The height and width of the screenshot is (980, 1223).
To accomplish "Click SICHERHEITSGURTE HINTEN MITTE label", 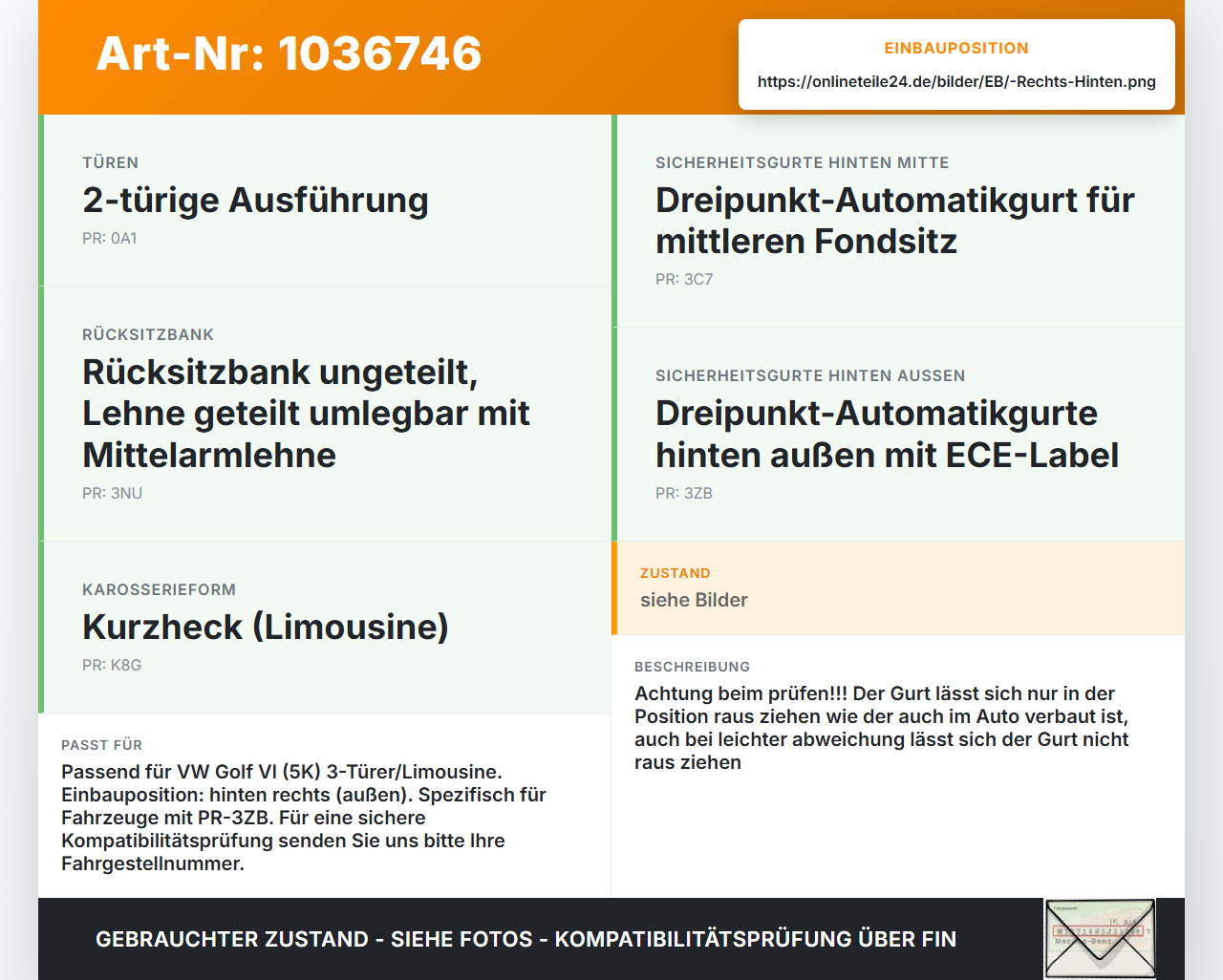I will 803,162.
